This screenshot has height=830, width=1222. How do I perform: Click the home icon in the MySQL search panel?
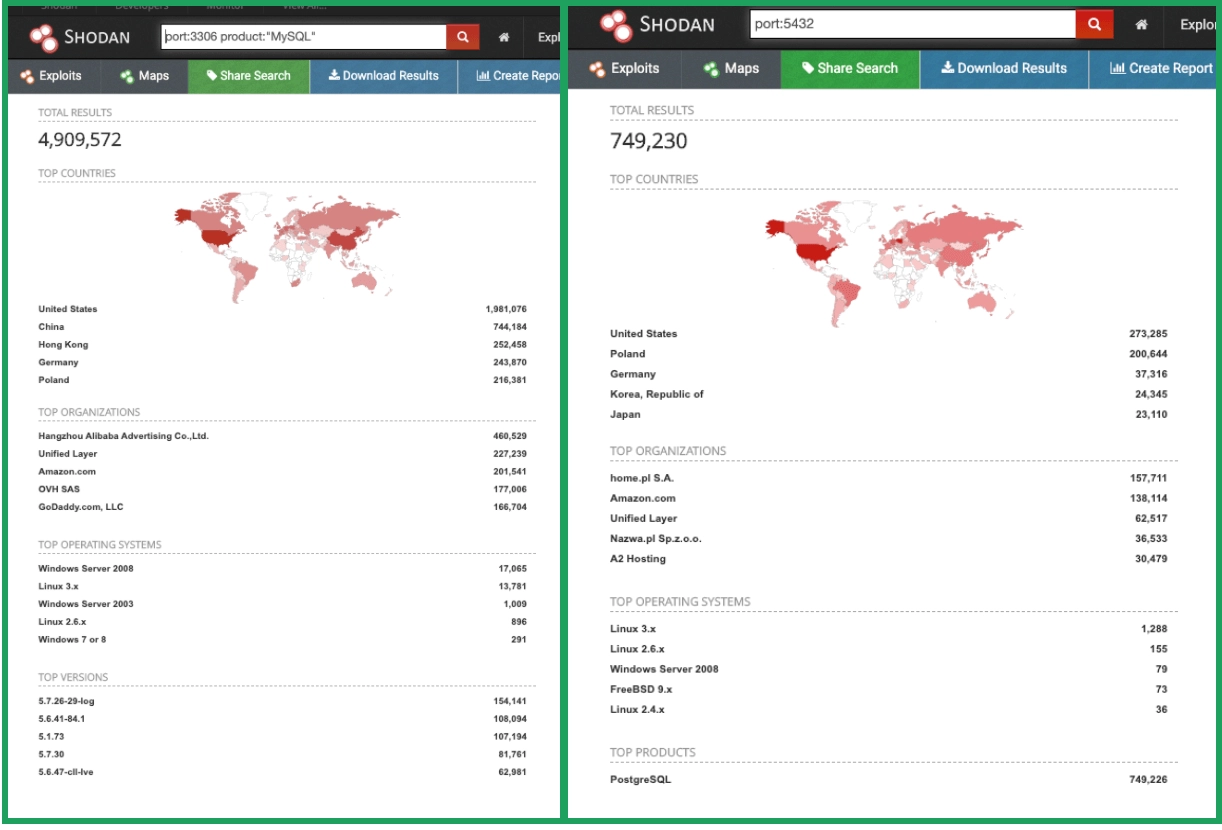[504, 37]
